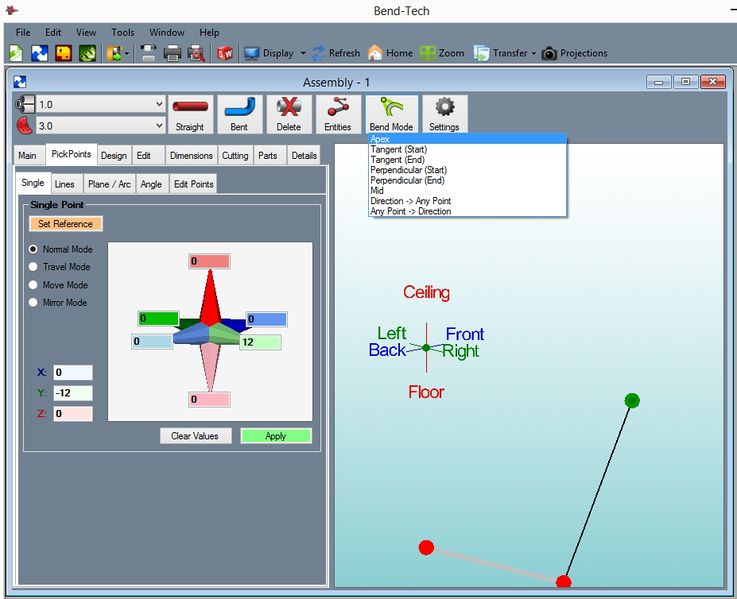Open the Window menu
Image resolution: width=737 pixels, height=599 pixels.
[166, 32]
